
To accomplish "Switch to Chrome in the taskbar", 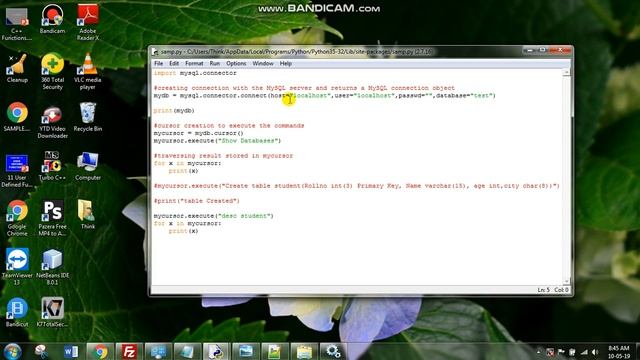I will (x=100, y=351).
